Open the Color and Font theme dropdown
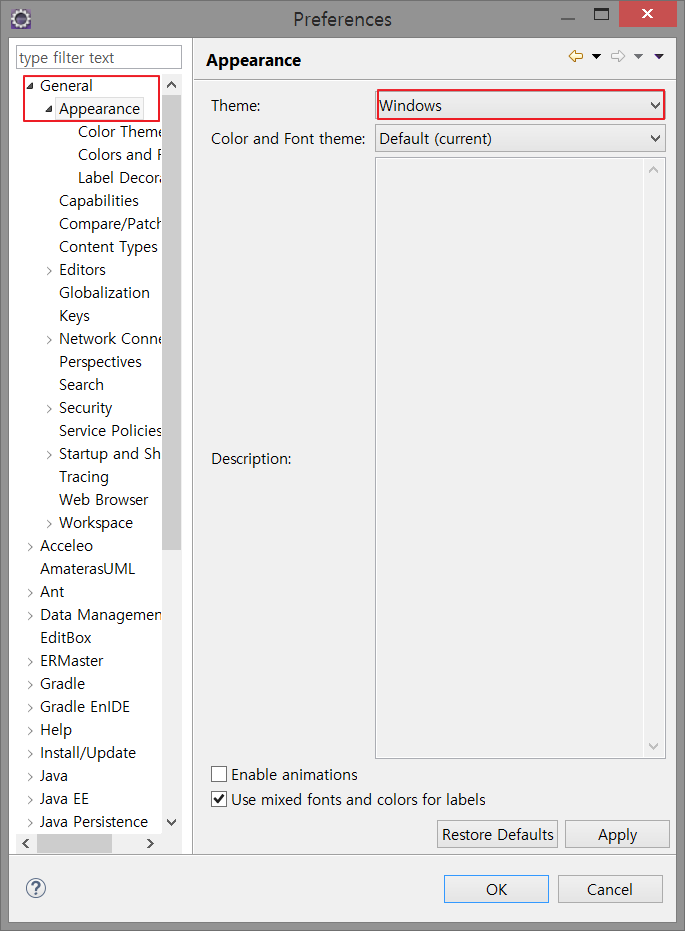Screen dimensions: 685x931 click(x=521, y=138)
